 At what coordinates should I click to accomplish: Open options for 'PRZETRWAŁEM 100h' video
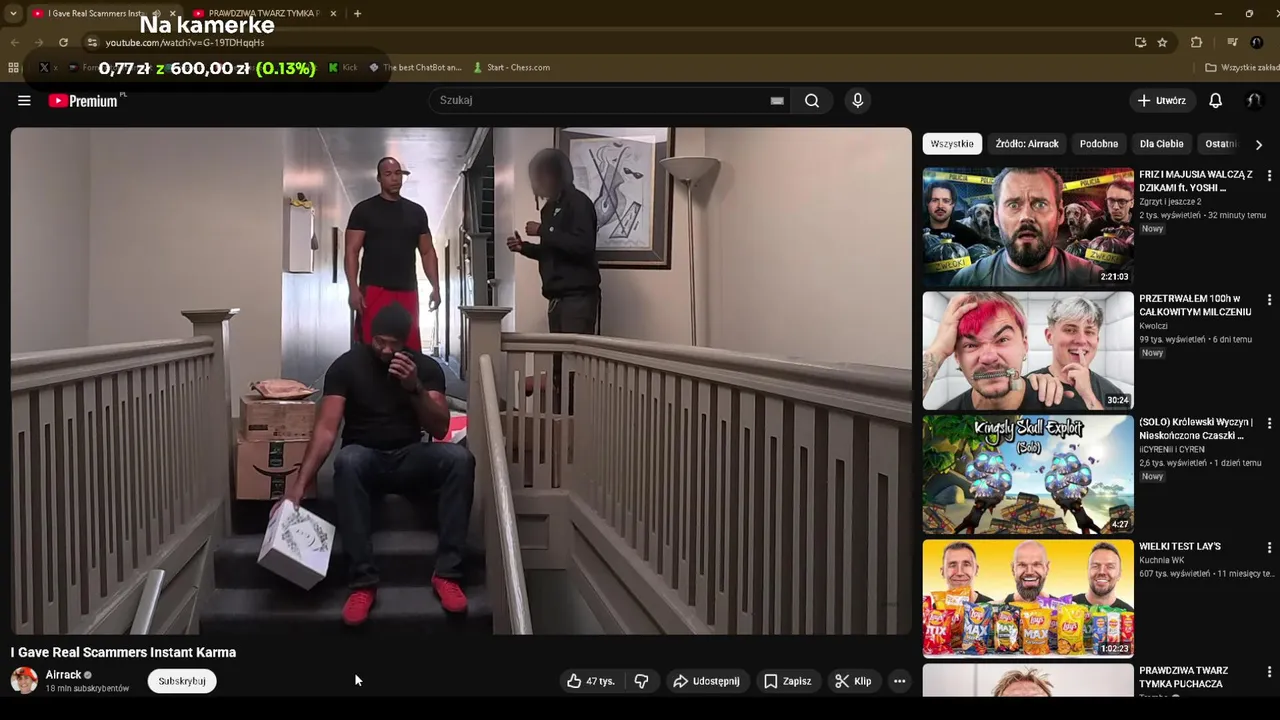1269,299
